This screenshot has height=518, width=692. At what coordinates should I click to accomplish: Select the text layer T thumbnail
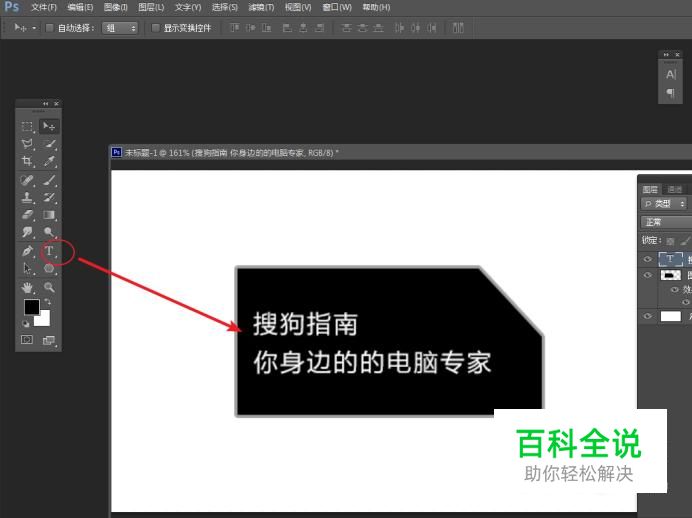(x=670, y=259)
